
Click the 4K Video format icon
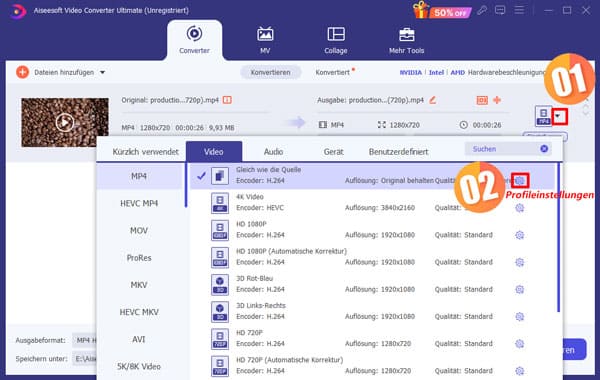point(220,203)
